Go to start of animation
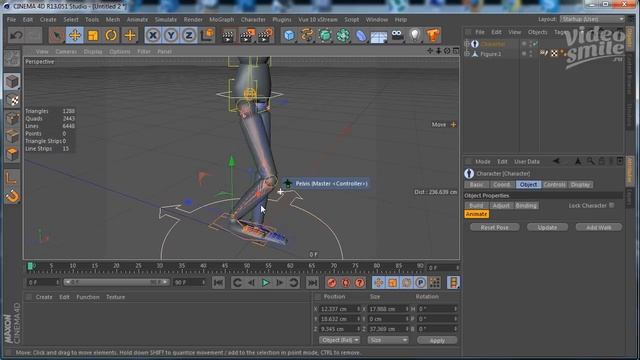 [218, 282]
